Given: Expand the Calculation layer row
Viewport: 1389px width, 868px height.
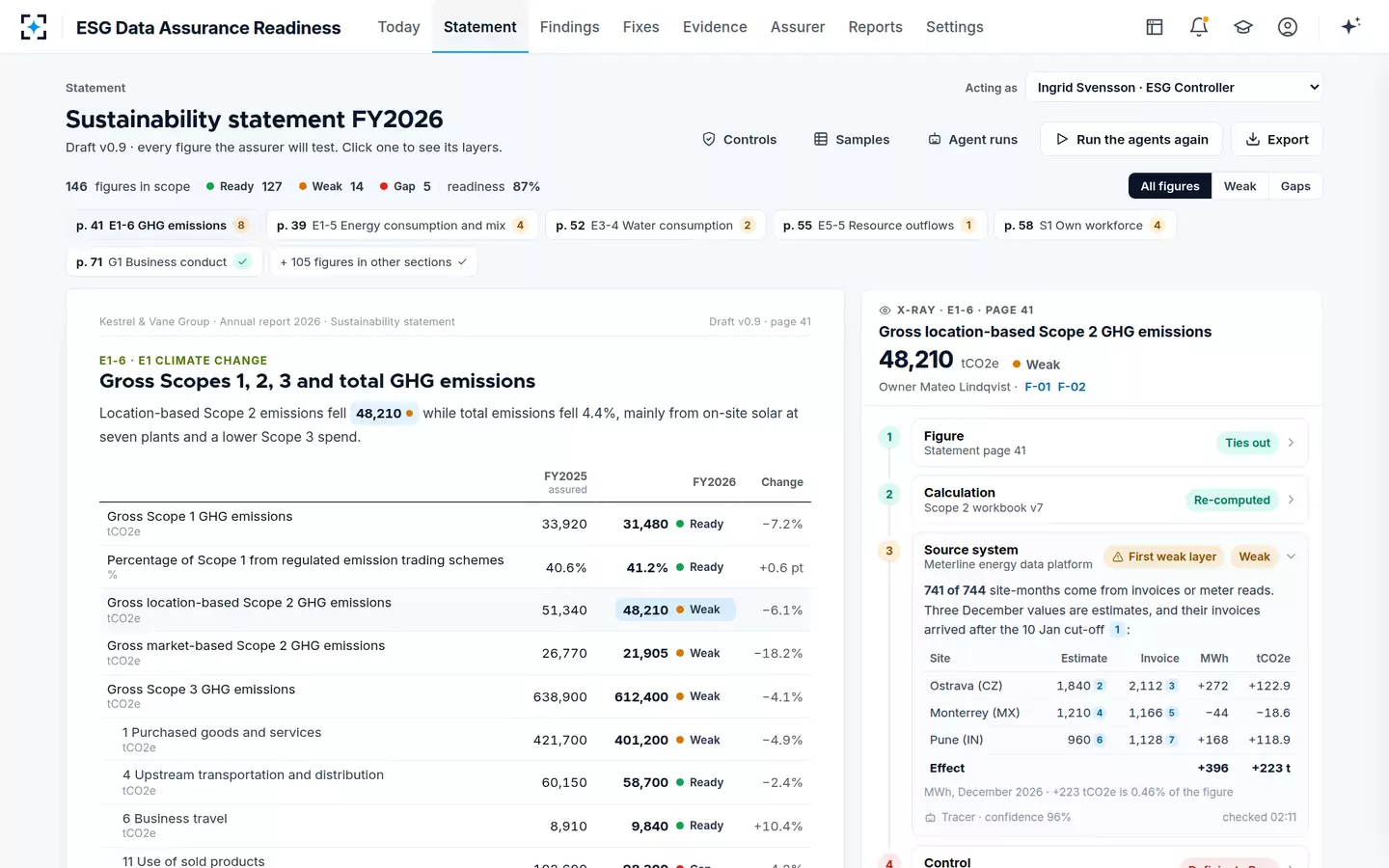Looking at the screenshot, I should coord(1109,500).
